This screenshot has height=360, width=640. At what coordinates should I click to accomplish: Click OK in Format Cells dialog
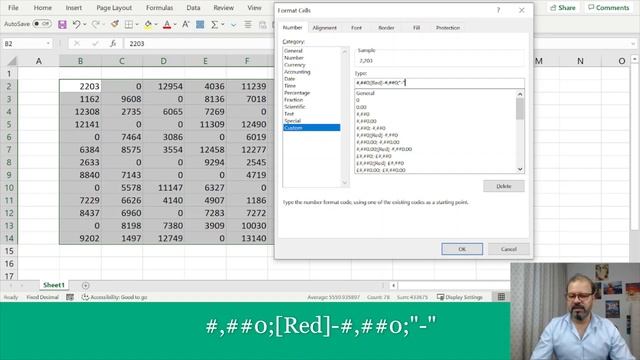(x=462, y=249)
